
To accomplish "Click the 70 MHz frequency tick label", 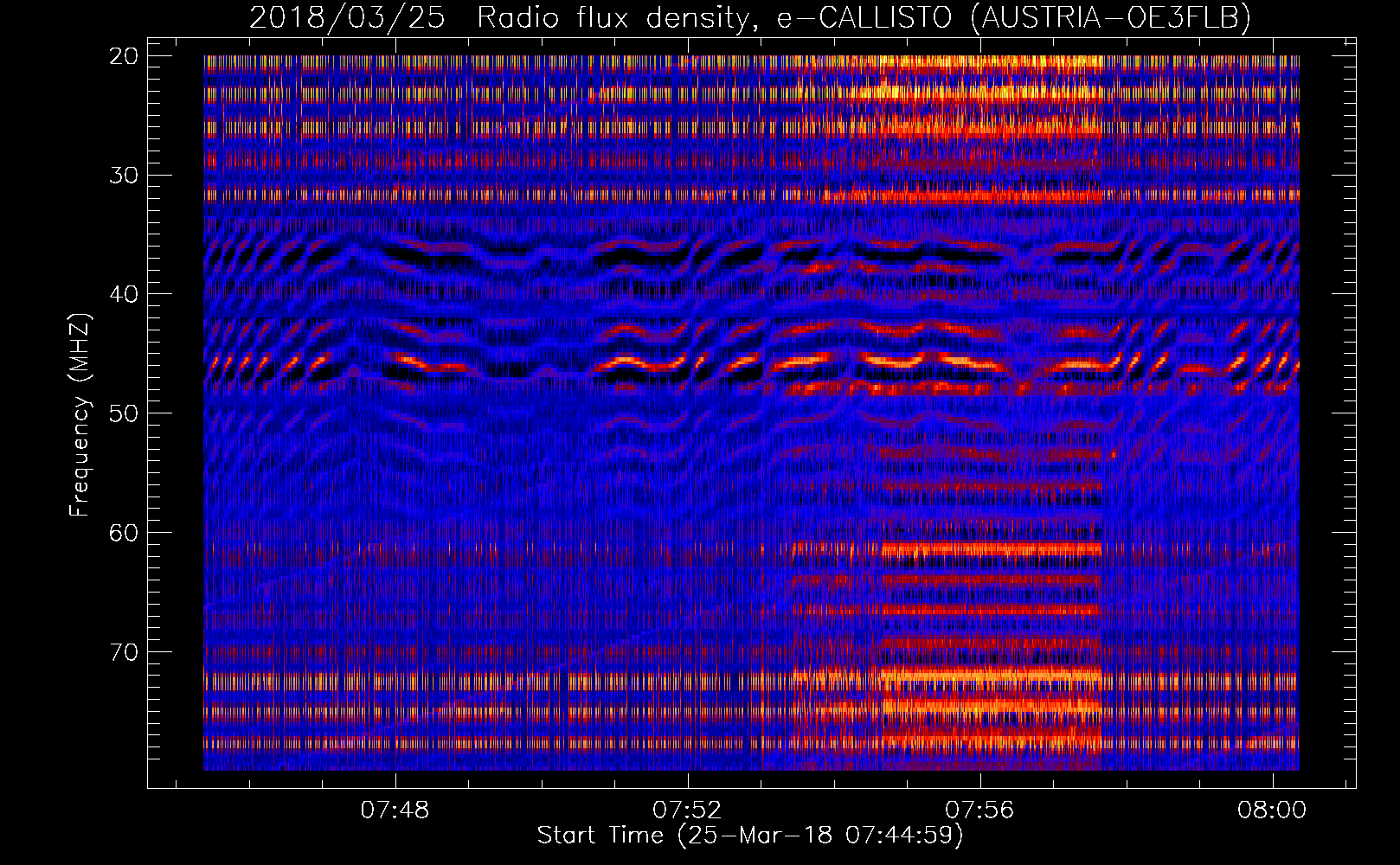I will click(x=124, y=651).
